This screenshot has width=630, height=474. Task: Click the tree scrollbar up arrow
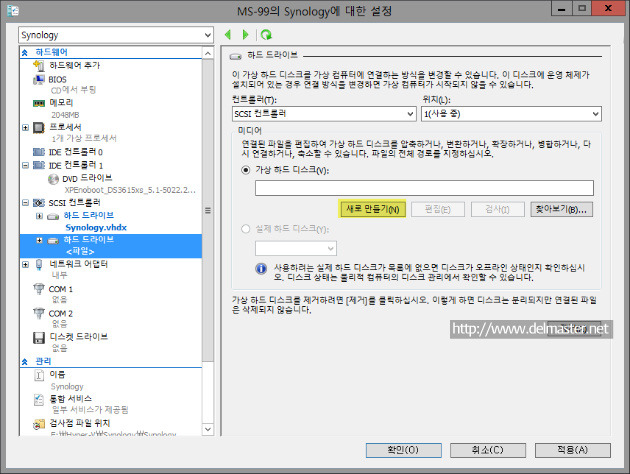(x=208, y=53)
